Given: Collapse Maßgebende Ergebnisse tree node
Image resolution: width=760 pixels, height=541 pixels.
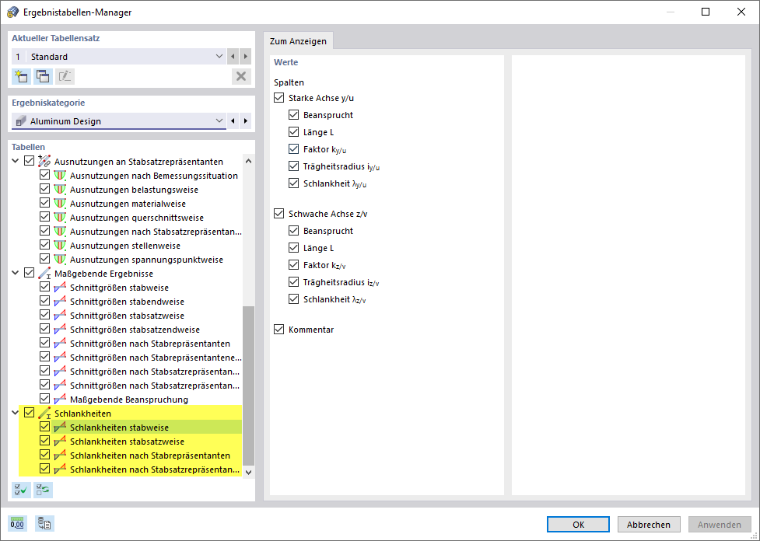Looking at the screenshot, I should click(x=16, y=273).
